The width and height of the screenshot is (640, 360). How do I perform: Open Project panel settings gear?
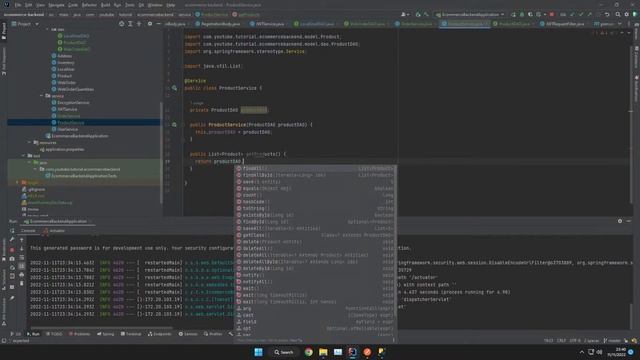pyautogui.click(x=150, y=24)
